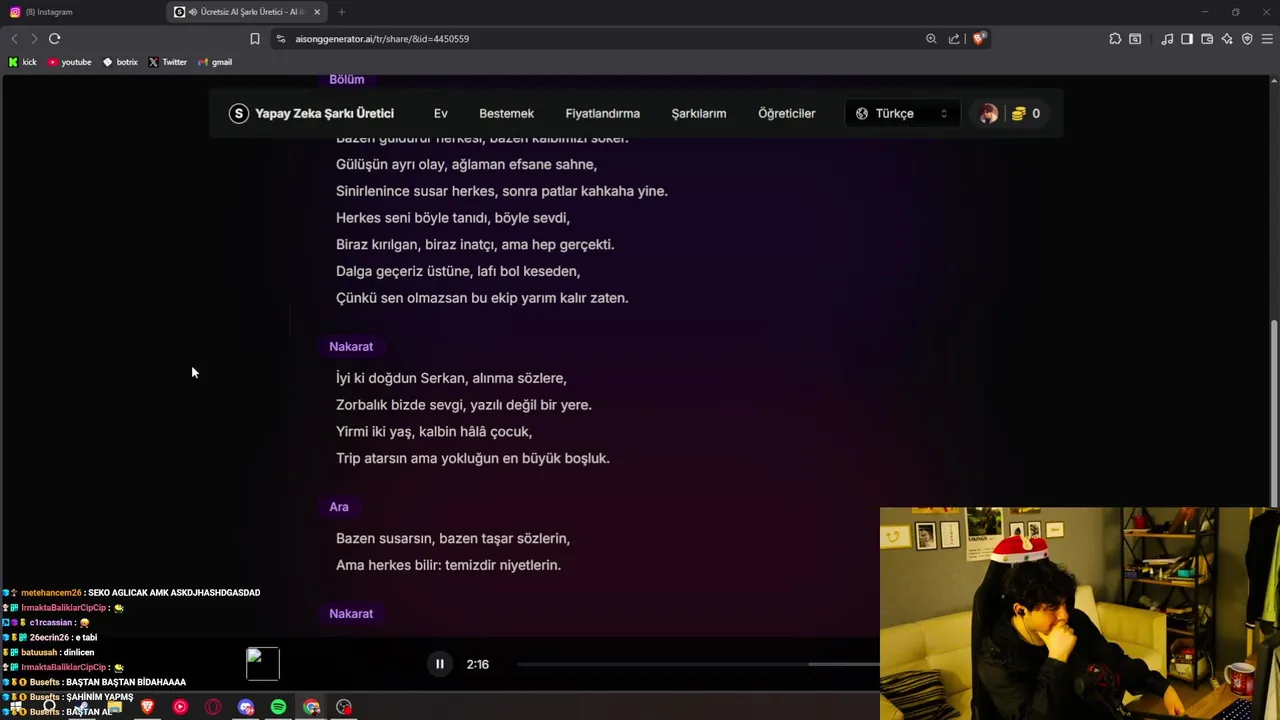Open the gmail bookmark

[x=215, y=62]
